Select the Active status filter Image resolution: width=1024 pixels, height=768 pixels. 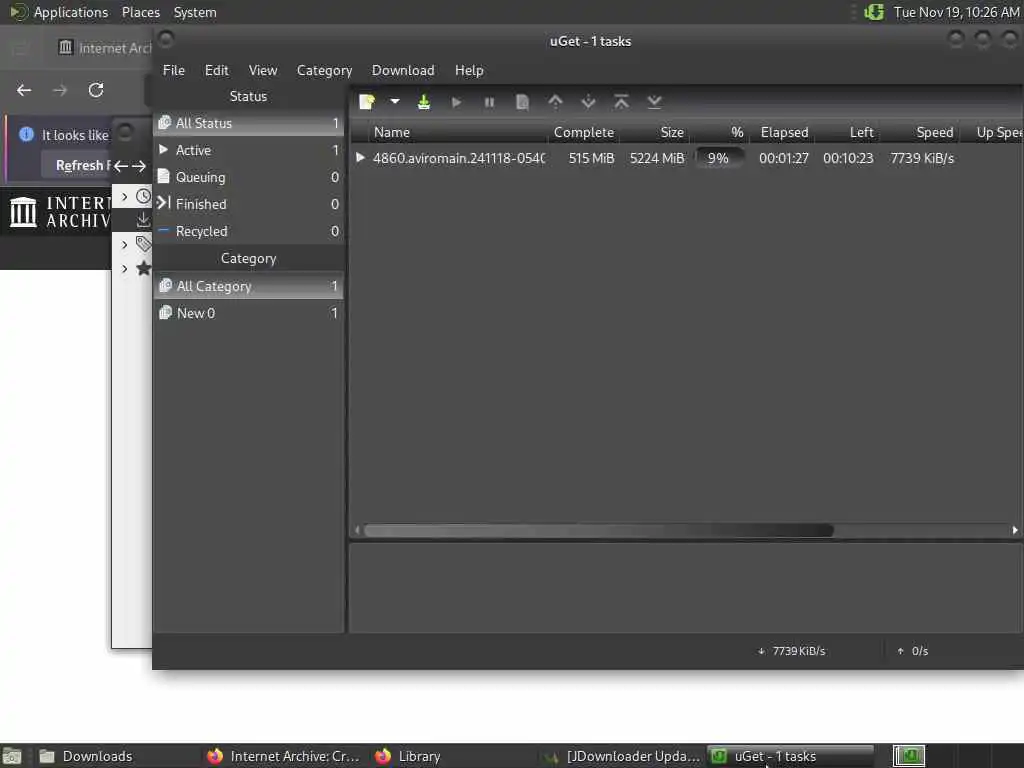click(x=248, y=150)
